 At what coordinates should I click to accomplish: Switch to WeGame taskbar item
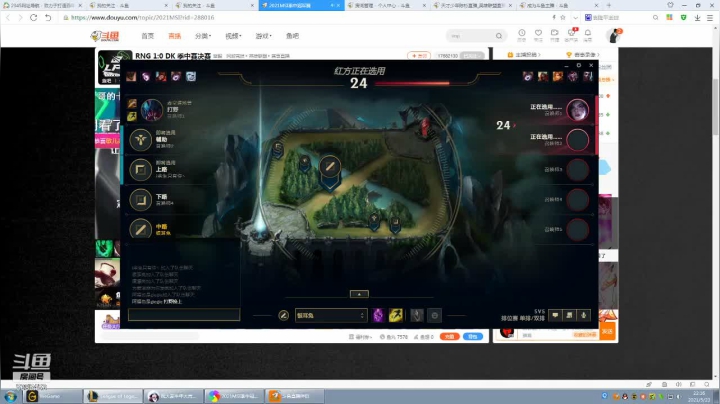pyautogui.click(x=51, y=396)
